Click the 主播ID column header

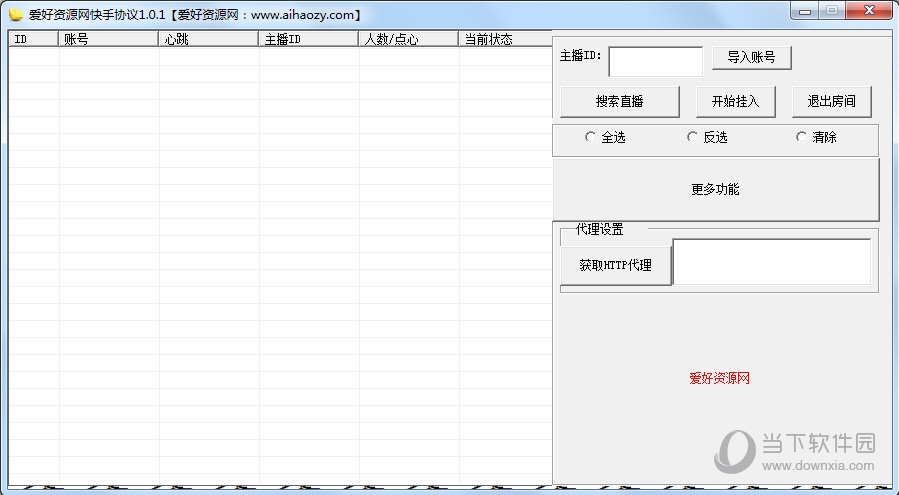[x=308, y=39]
